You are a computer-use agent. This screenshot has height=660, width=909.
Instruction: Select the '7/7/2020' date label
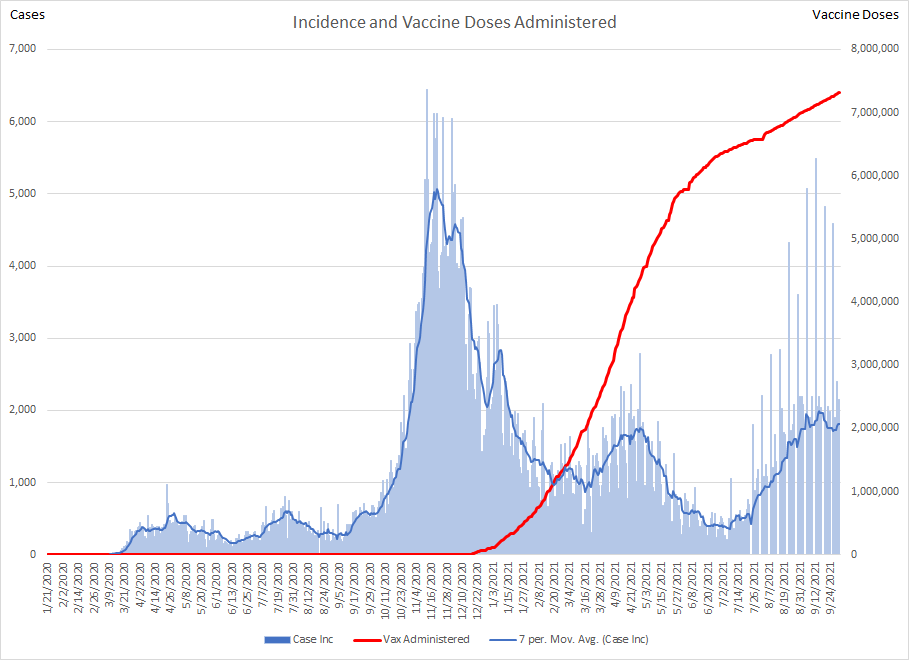(x=262, y=583)
